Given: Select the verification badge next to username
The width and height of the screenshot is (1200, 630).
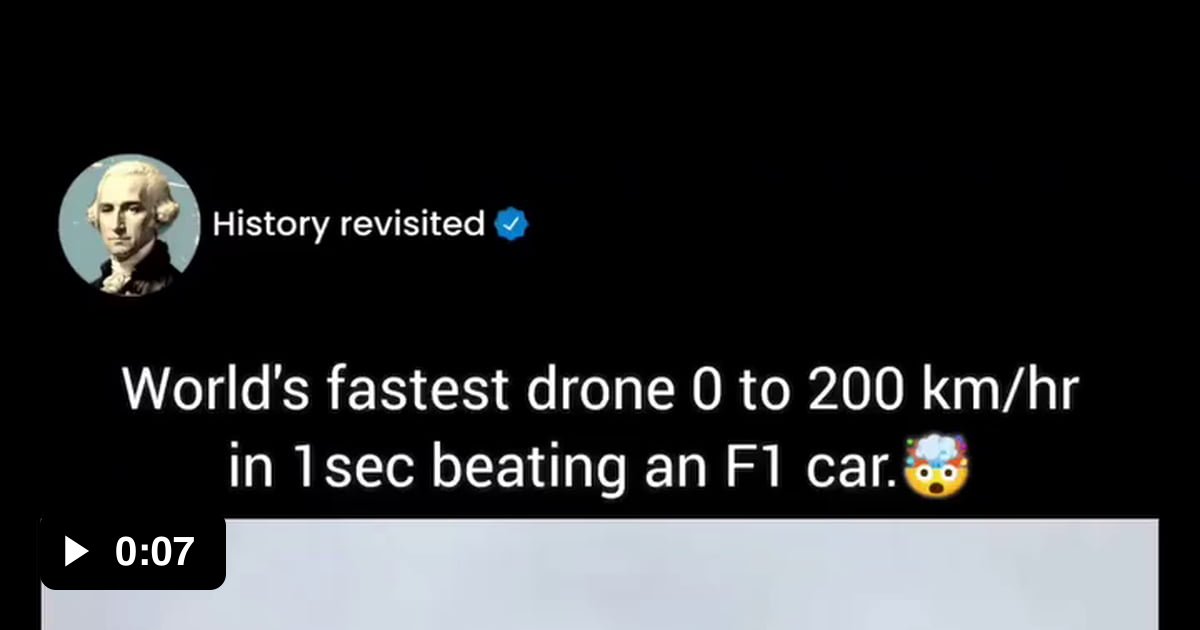Looking at the screenshot, I should click(510, 222).
